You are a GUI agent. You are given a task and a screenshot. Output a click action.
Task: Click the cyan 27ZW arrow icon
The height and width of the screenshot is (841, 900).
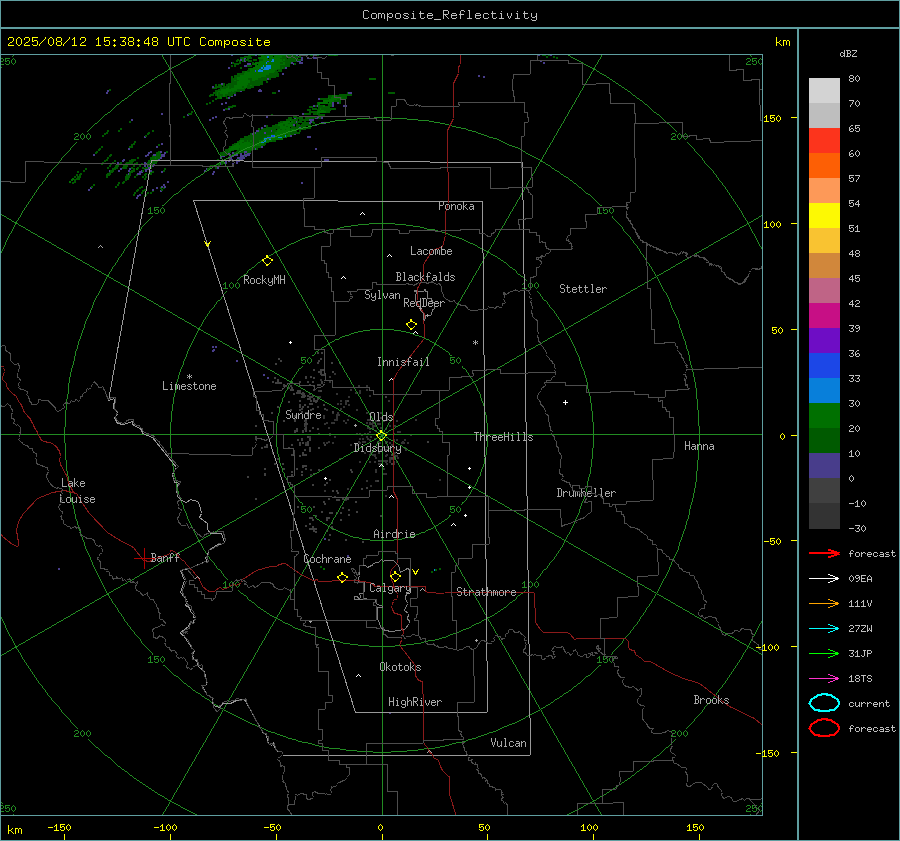click(824, 629)
